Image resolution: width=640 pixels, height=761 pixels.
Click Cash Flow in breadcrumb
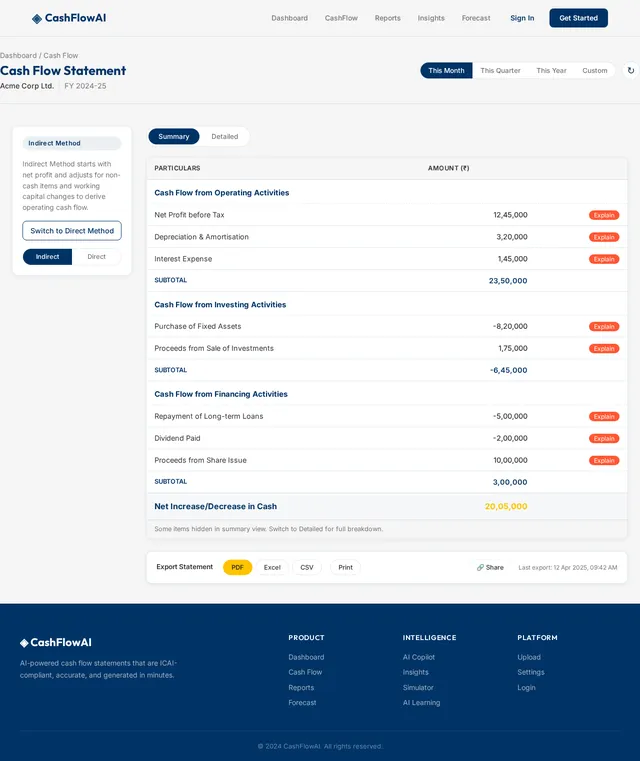point(61,55)
